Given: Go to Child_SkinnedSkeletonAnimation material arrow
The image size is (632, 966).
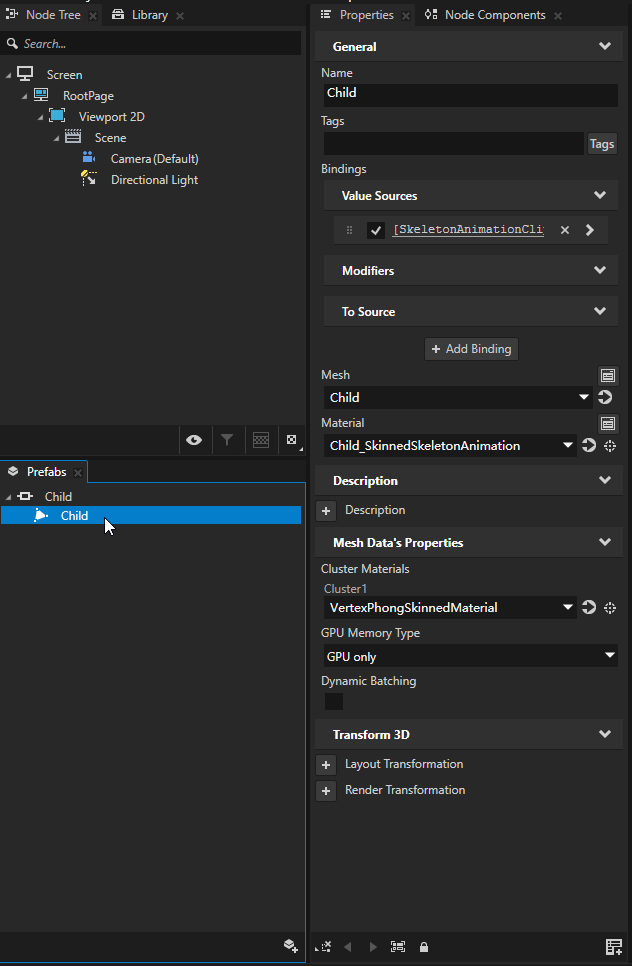Looking at the screenshot, I should pos(589,445).
